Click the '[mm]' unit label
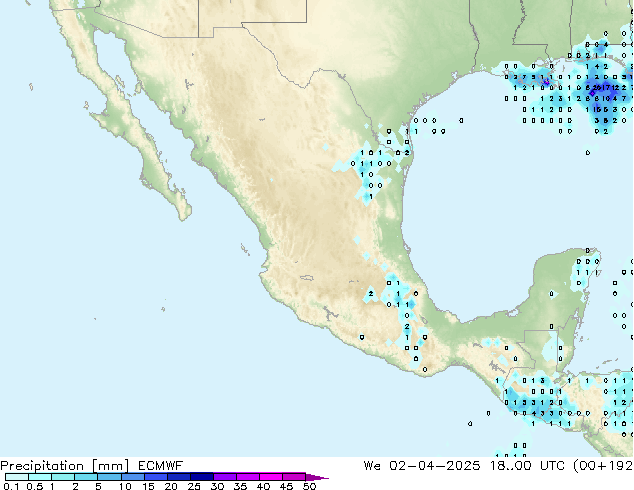Image resolution: width=634 pixels, height=490 pixels. pos(110,466)
